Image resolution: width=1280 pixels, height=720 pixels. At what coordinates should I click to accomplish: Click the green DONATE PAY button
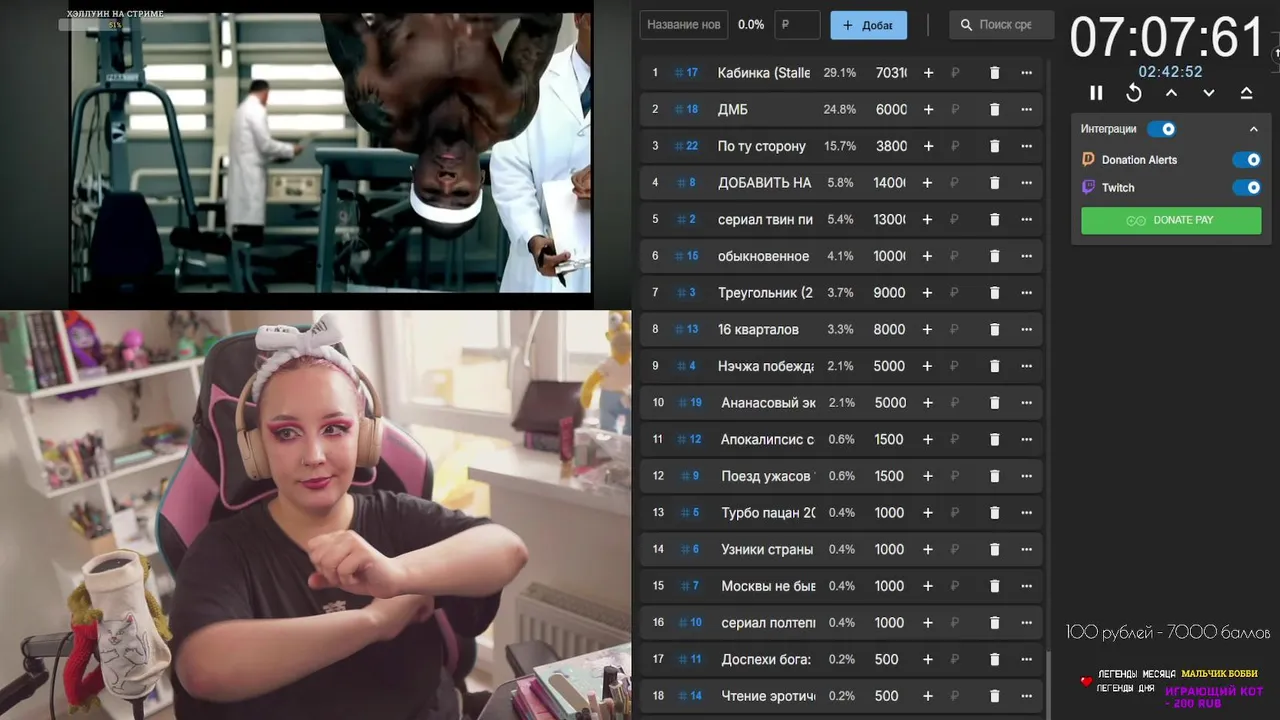tap(1171, 220)
